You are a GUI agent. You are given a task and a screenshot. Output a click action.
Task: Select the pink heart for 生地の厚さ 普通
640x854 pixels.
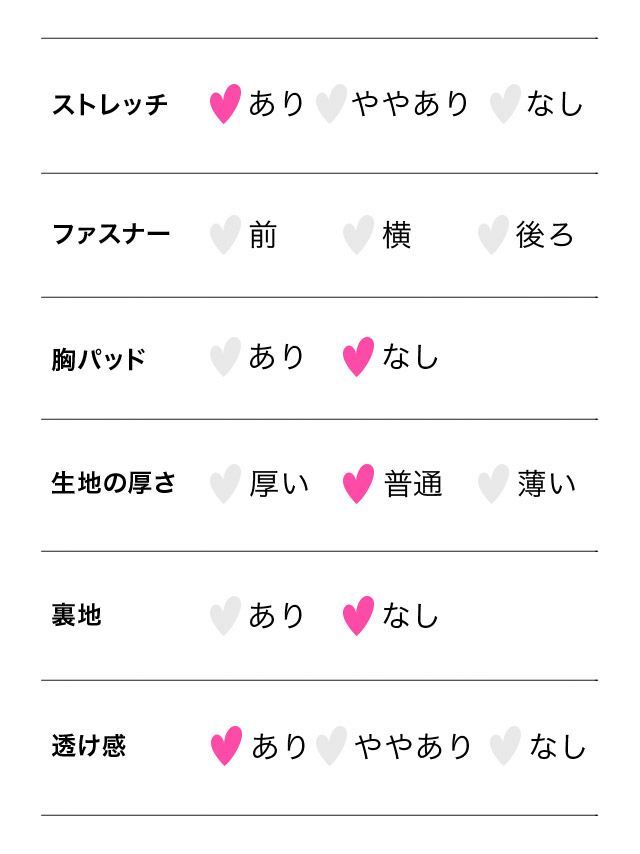[x=358, y=484]
